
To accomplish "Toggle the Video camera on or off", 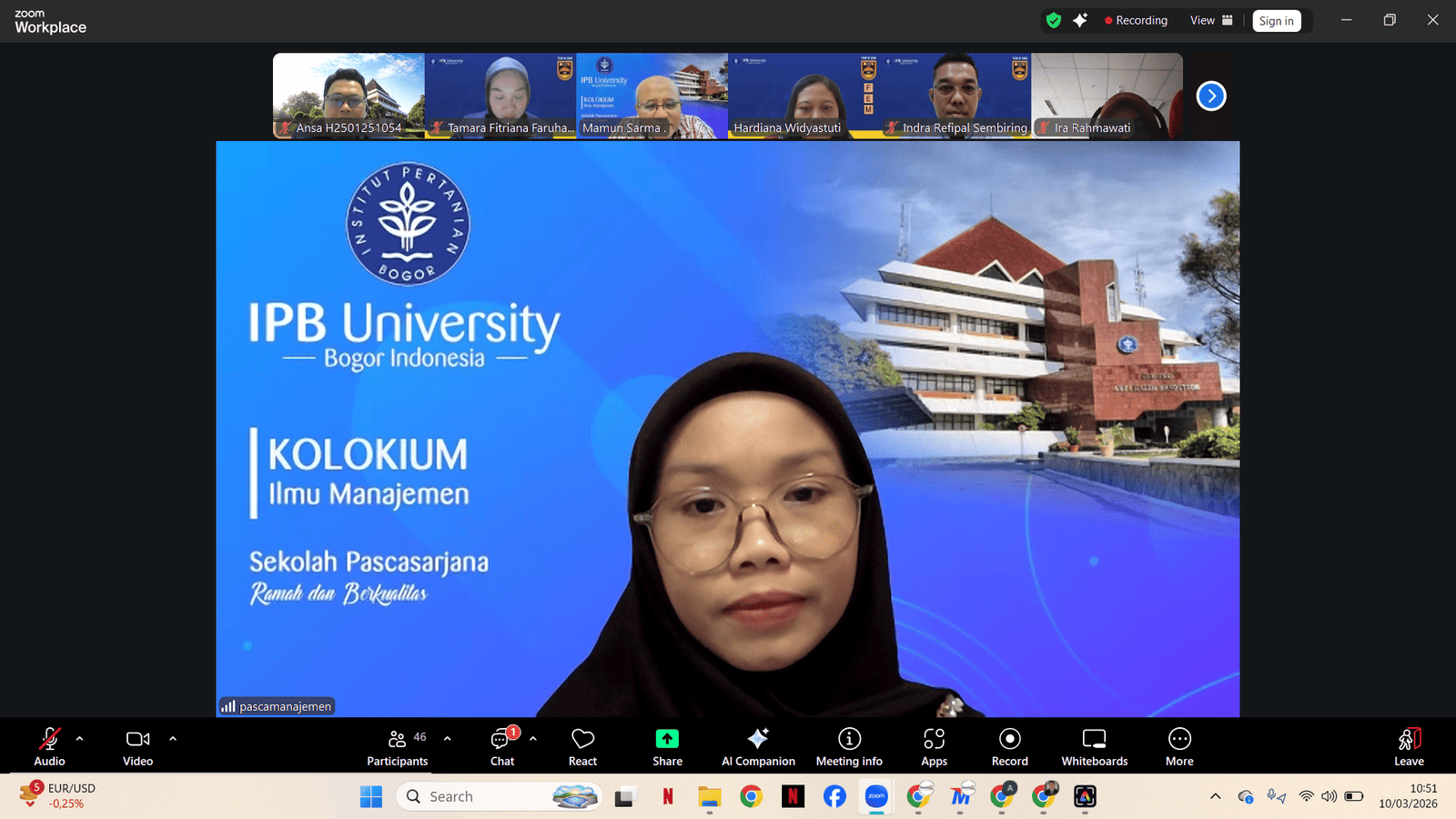I will [x=137, y=746].
